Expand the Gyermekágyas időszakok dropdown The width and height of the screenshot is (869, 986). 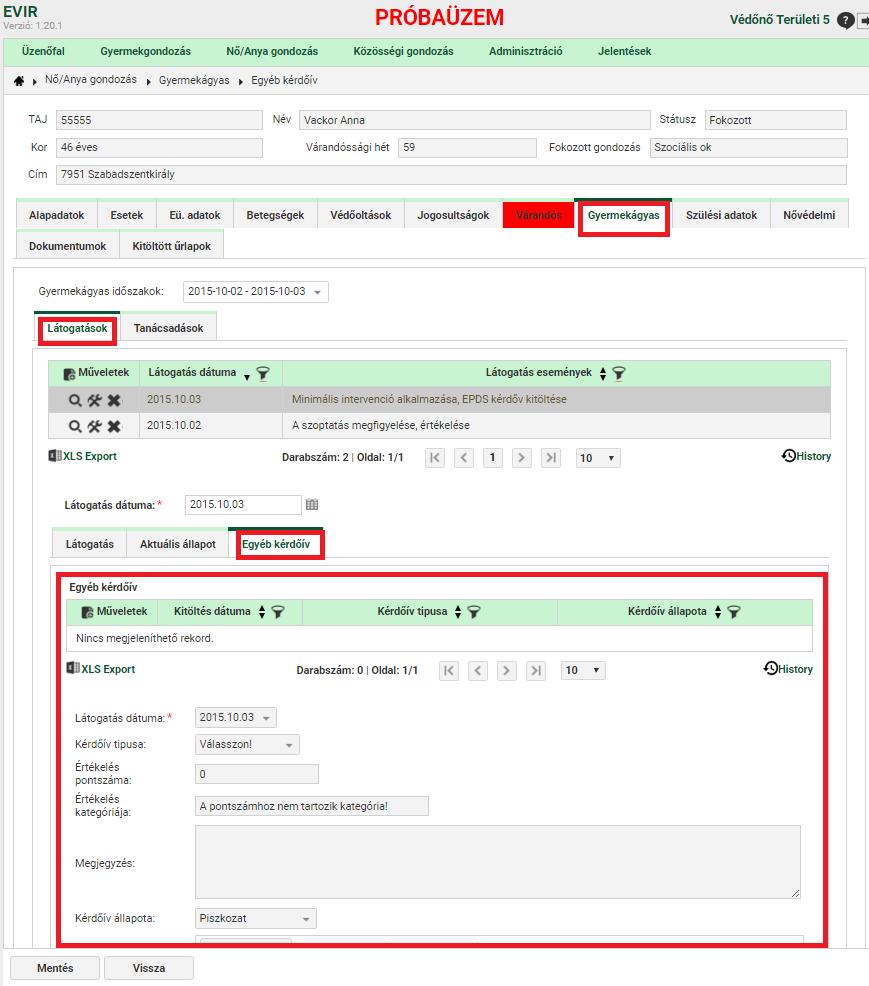pyautogui.click(x=255, y=292)
